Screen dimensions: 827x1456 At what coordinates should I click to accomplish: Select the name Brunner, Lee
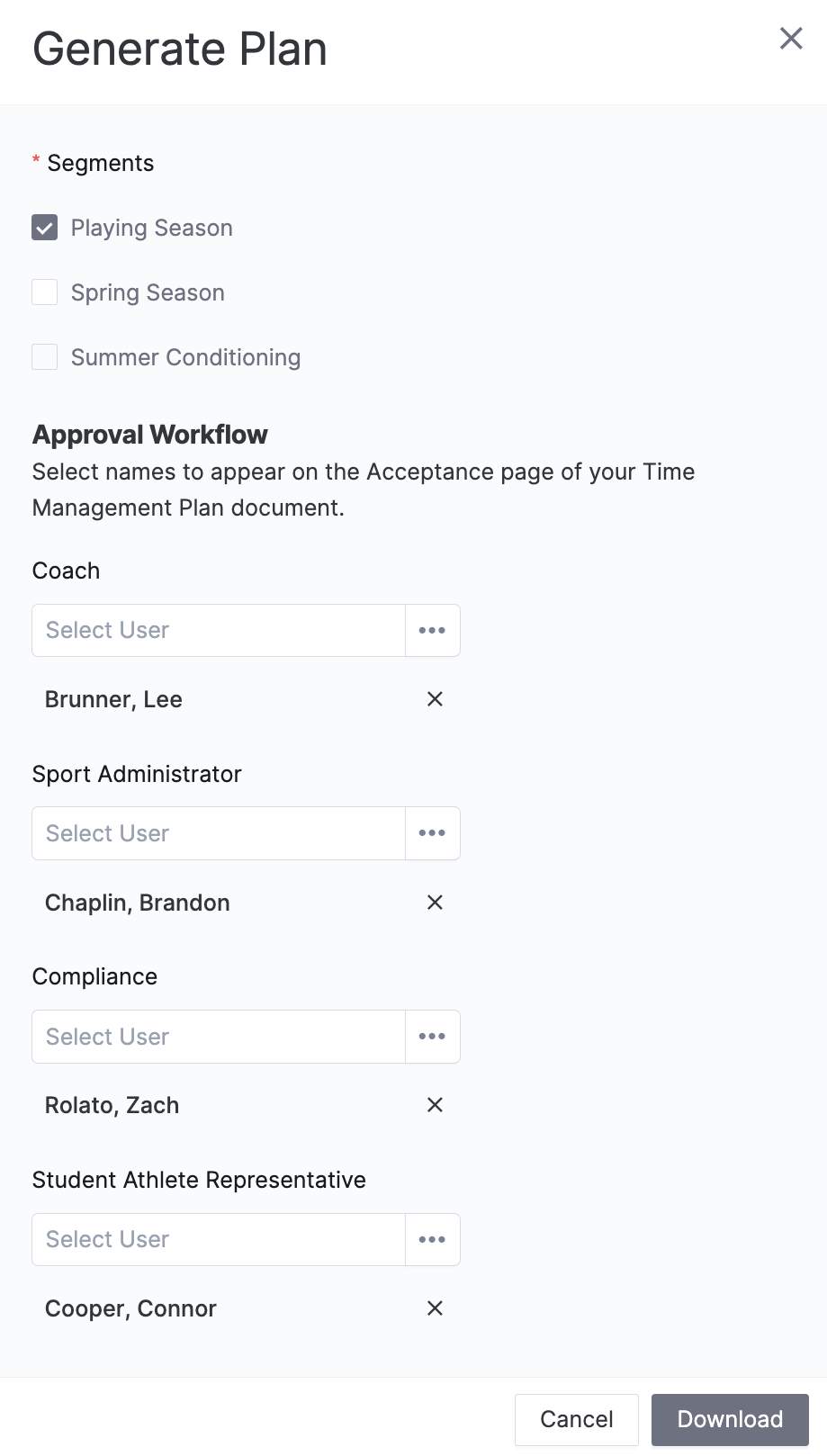pyautogui.click(x=113, y=699)
